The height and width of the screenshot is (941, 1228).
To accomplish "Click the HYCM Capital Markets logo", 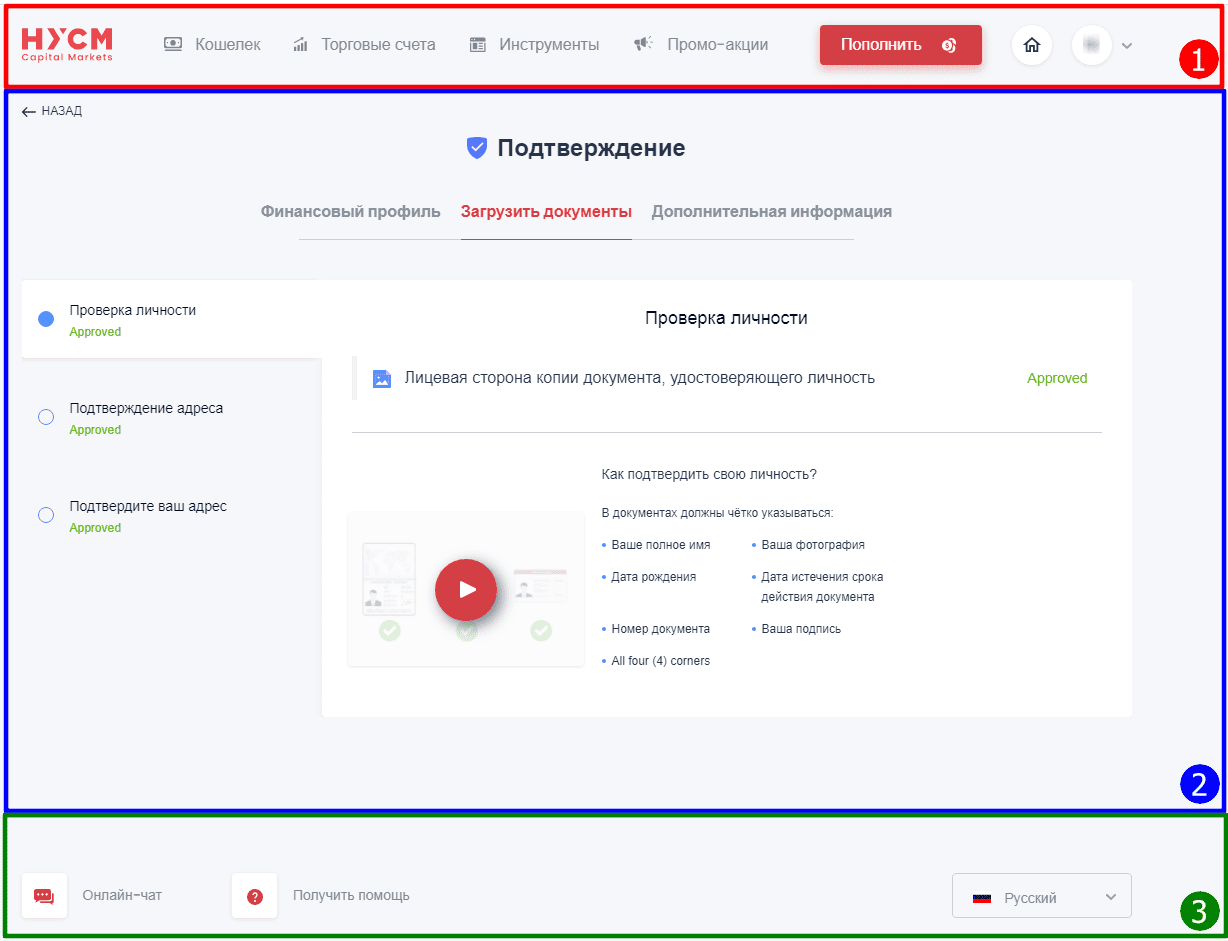I will pos(67,45).
